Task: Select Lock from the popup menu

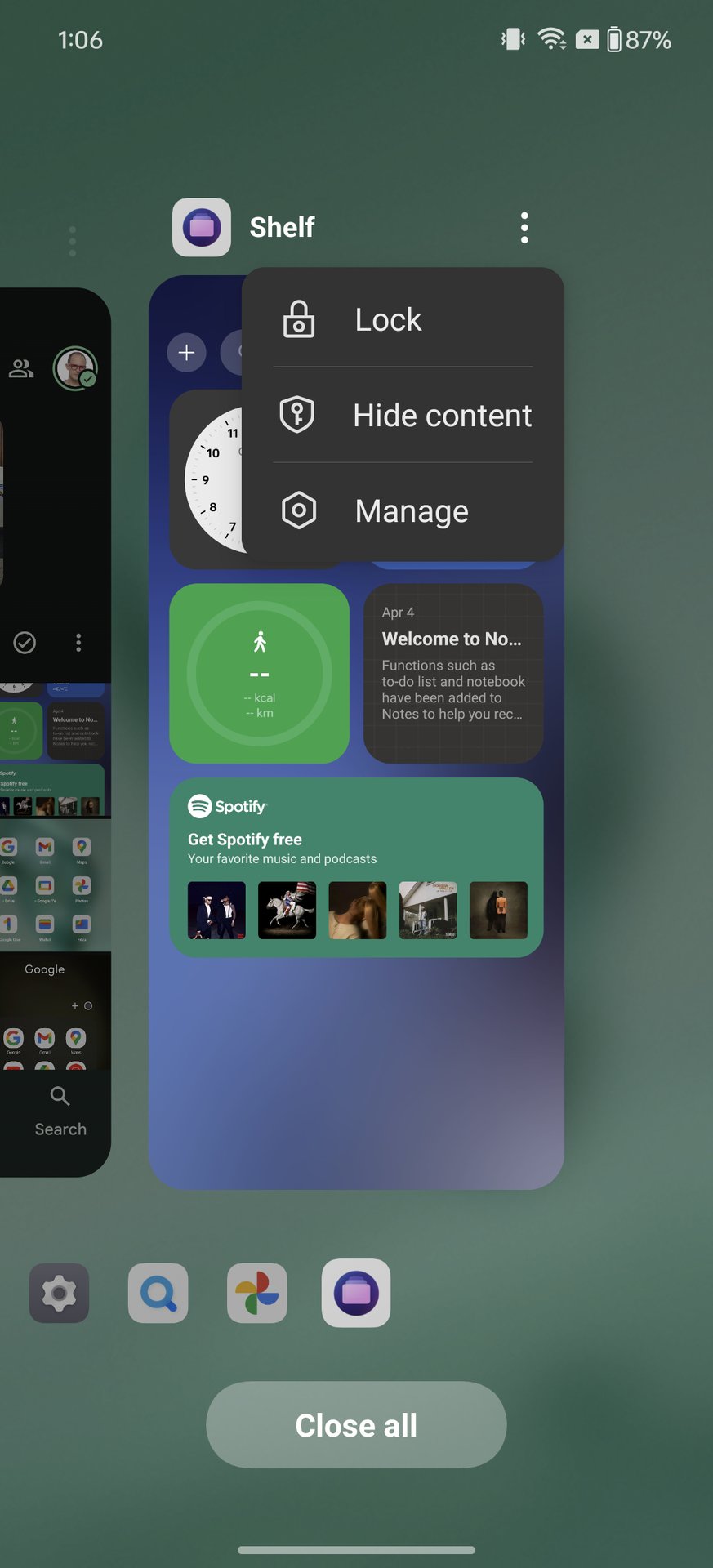Action: point(403,319)
